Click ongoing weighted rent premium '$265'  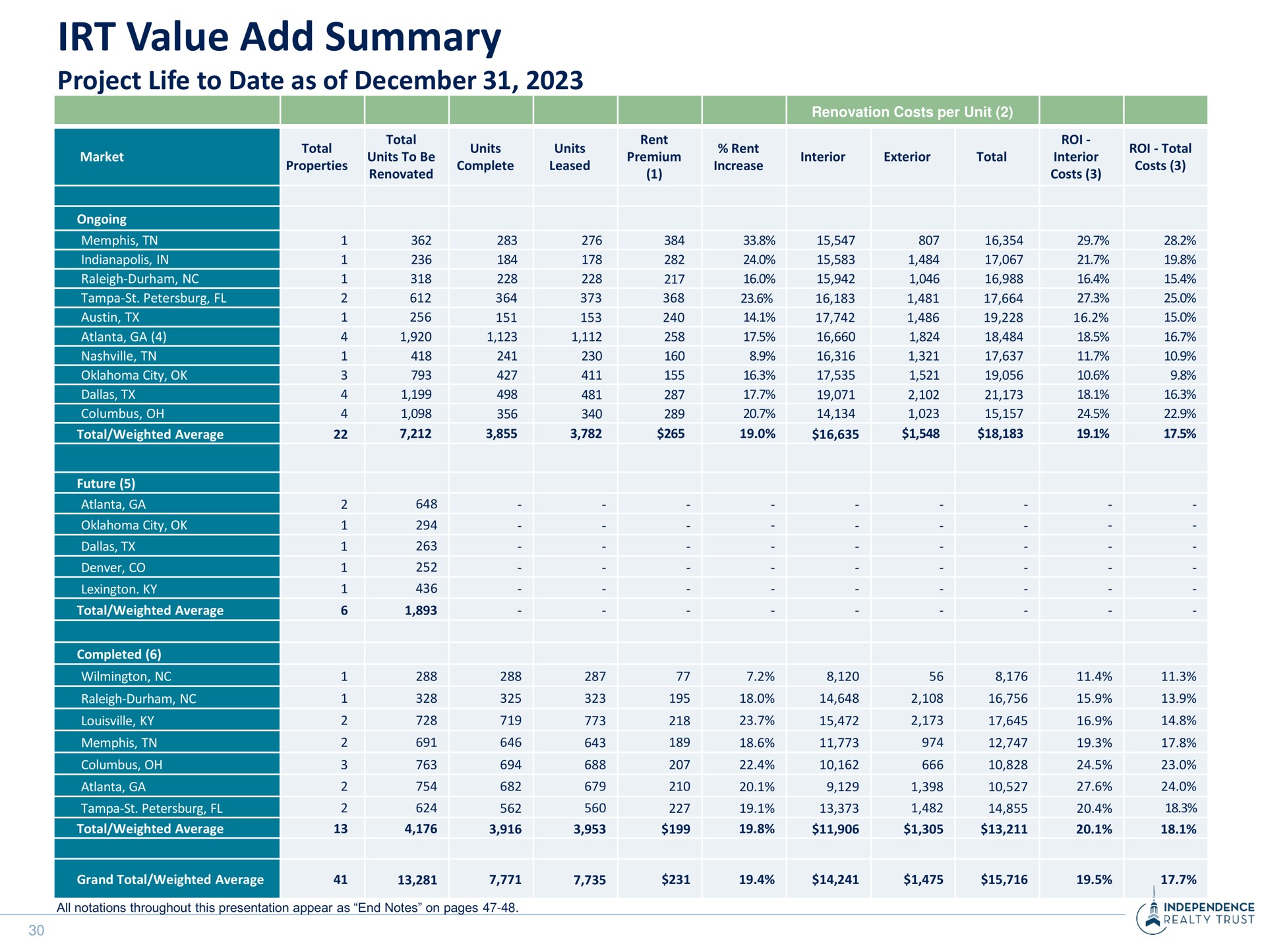(x=671, y=434)
